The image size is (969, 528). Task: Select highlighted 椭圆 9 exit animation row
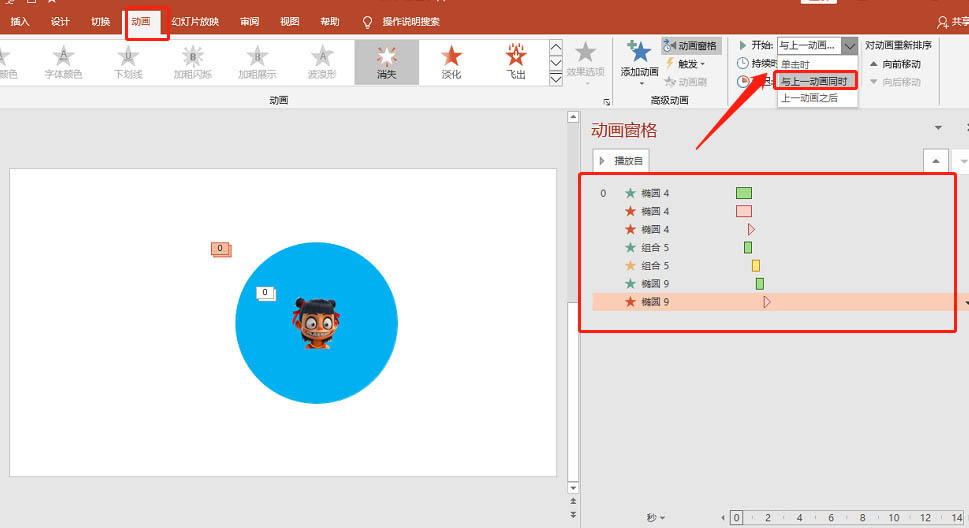point(779,302)
